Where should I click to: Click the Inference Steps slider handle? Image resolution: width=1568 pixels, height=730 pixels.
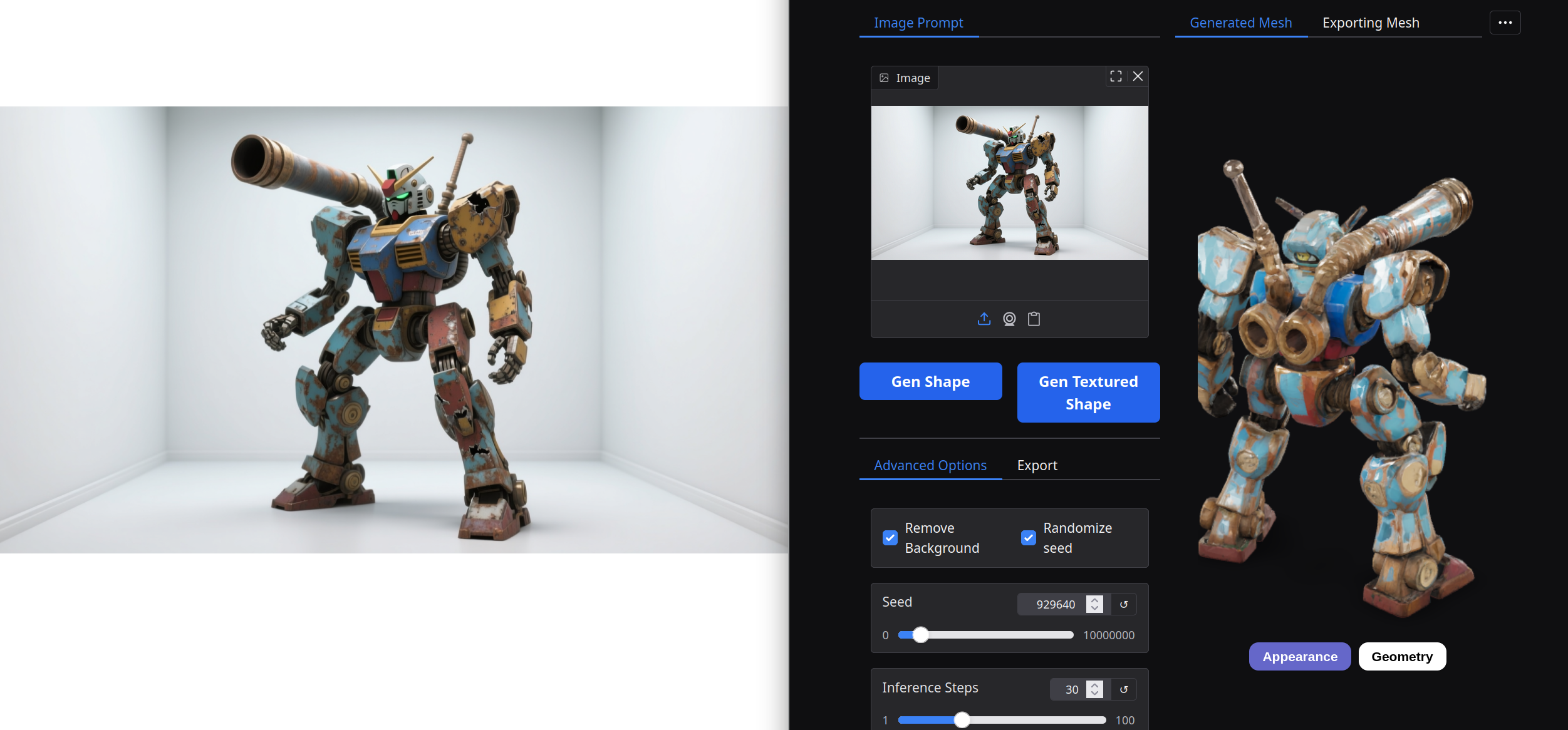(x=962, y=720)
